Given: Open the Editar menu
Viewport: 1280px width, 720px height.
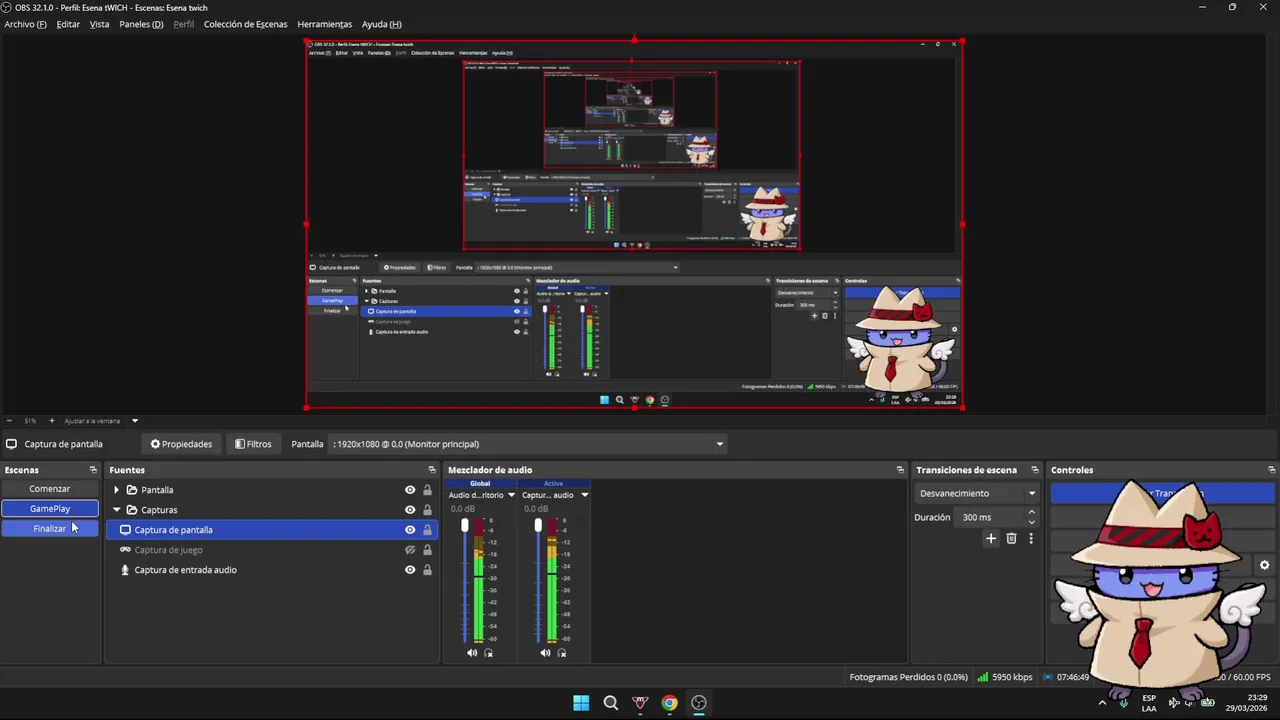Looking at the screenshot, I should coord(68,24).
